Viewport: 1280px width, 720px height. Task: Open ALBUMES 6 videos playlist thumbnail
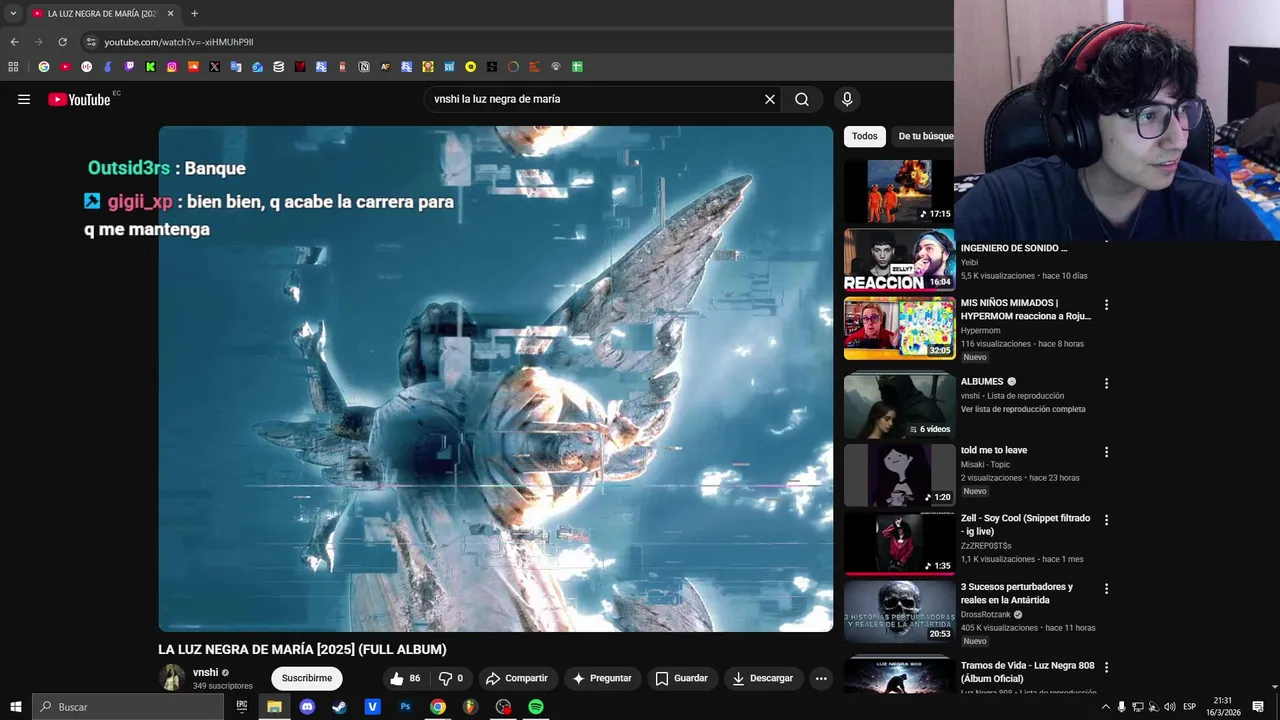899,406
